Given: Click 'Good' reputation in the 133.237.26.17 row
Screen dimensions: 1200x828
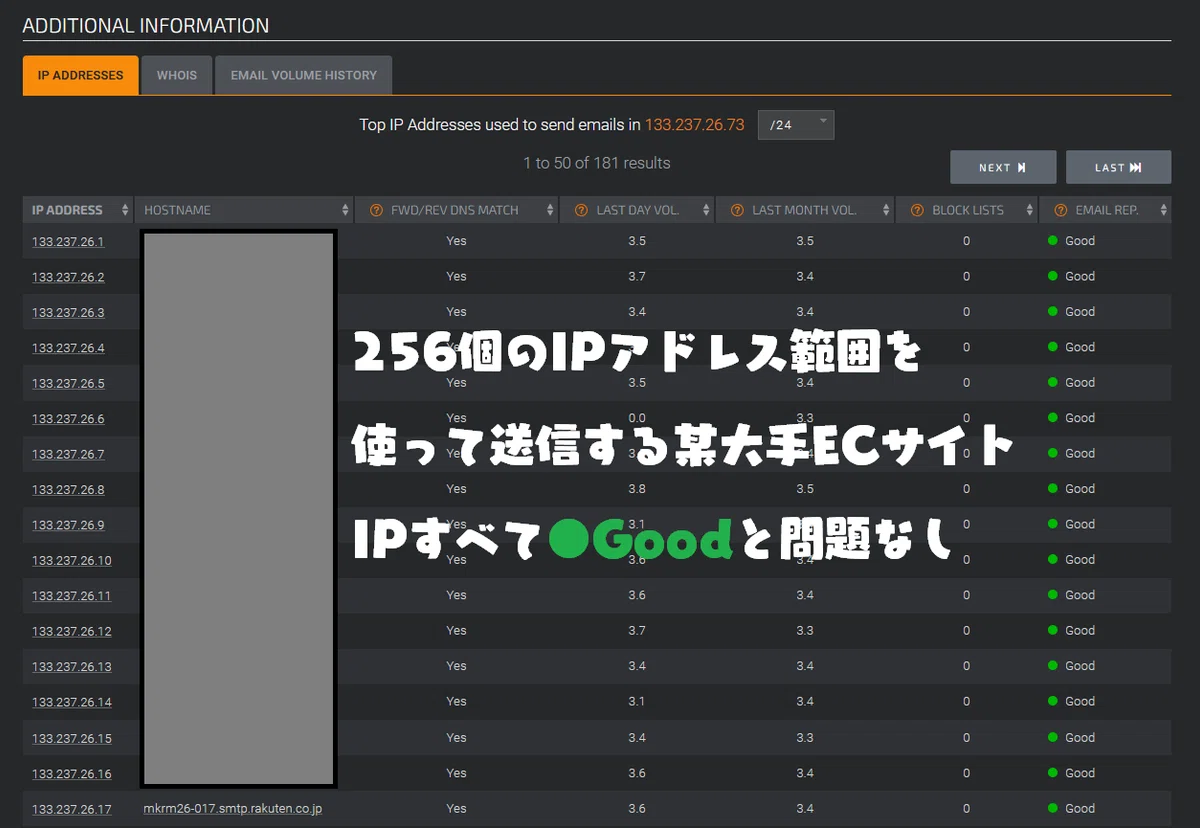Looking at the screenshot, I should (1080, 808).
